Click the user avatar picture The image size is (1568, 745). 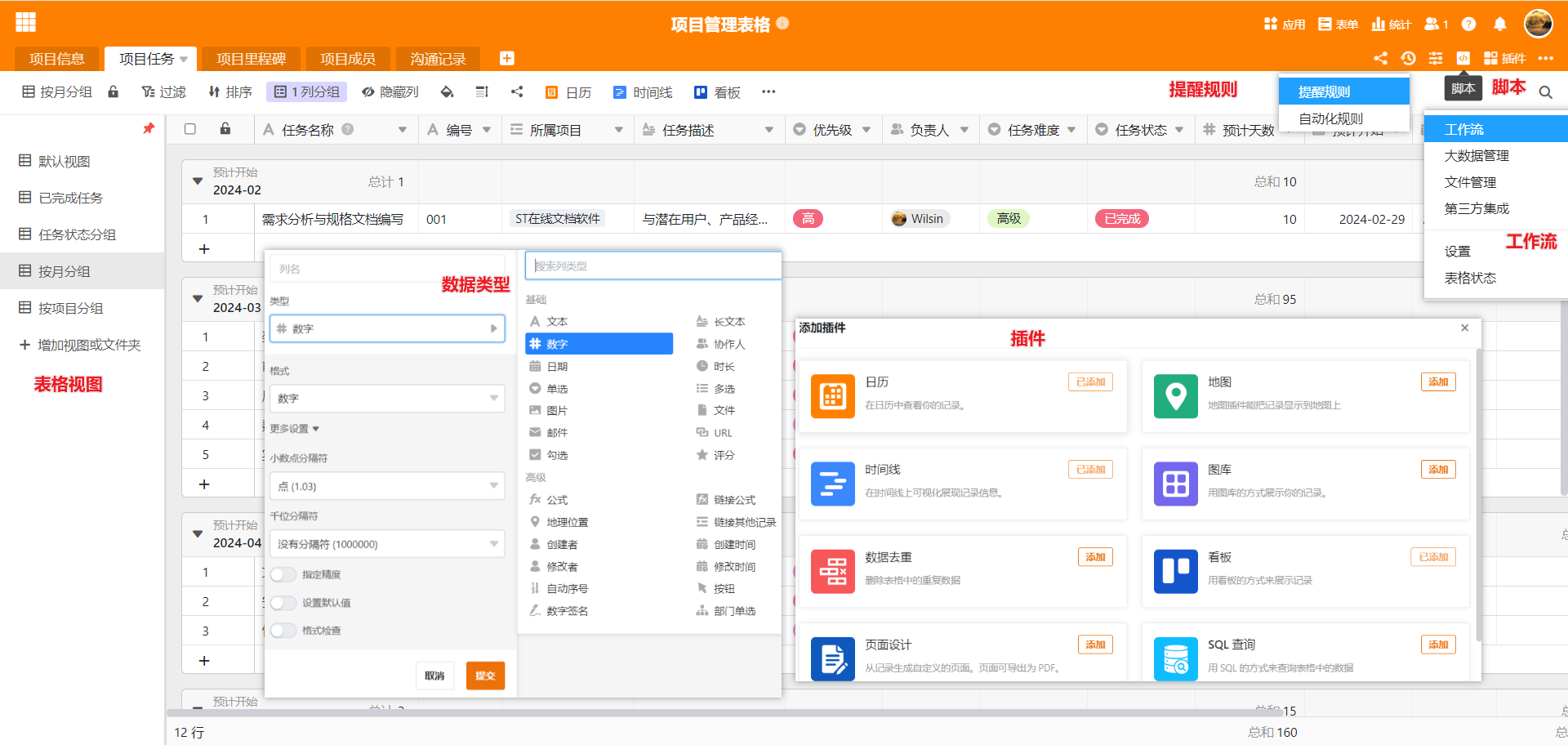[1538, 24]
